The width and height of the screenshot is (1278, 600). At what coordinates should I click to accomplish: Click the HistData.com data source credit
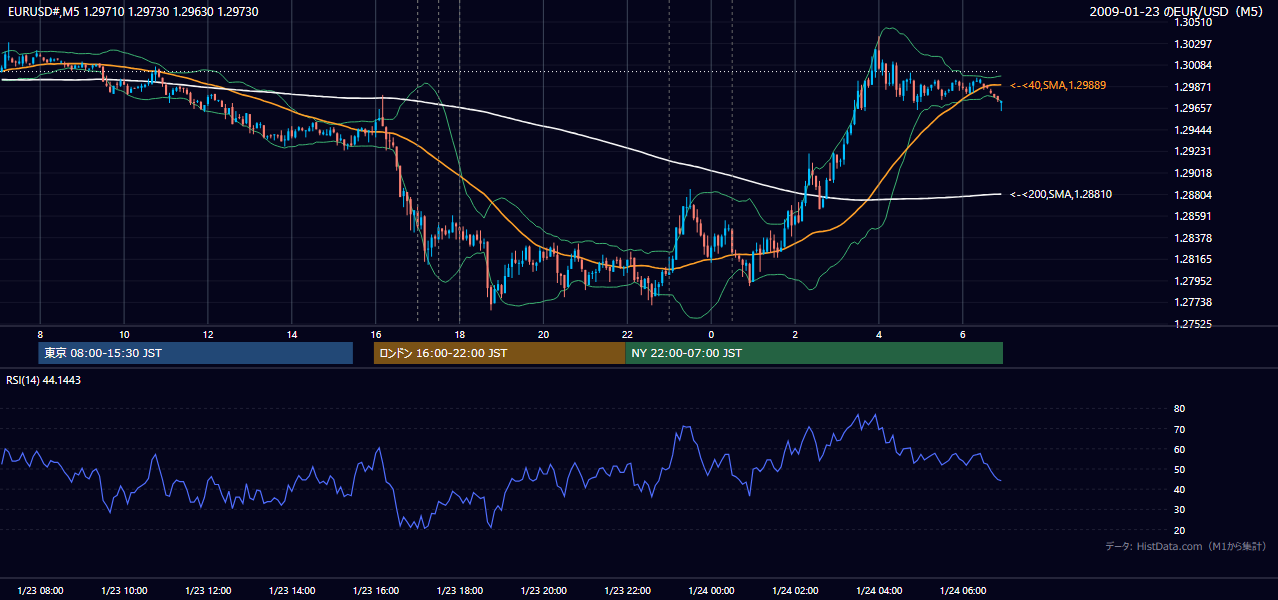click(1185, 546)
